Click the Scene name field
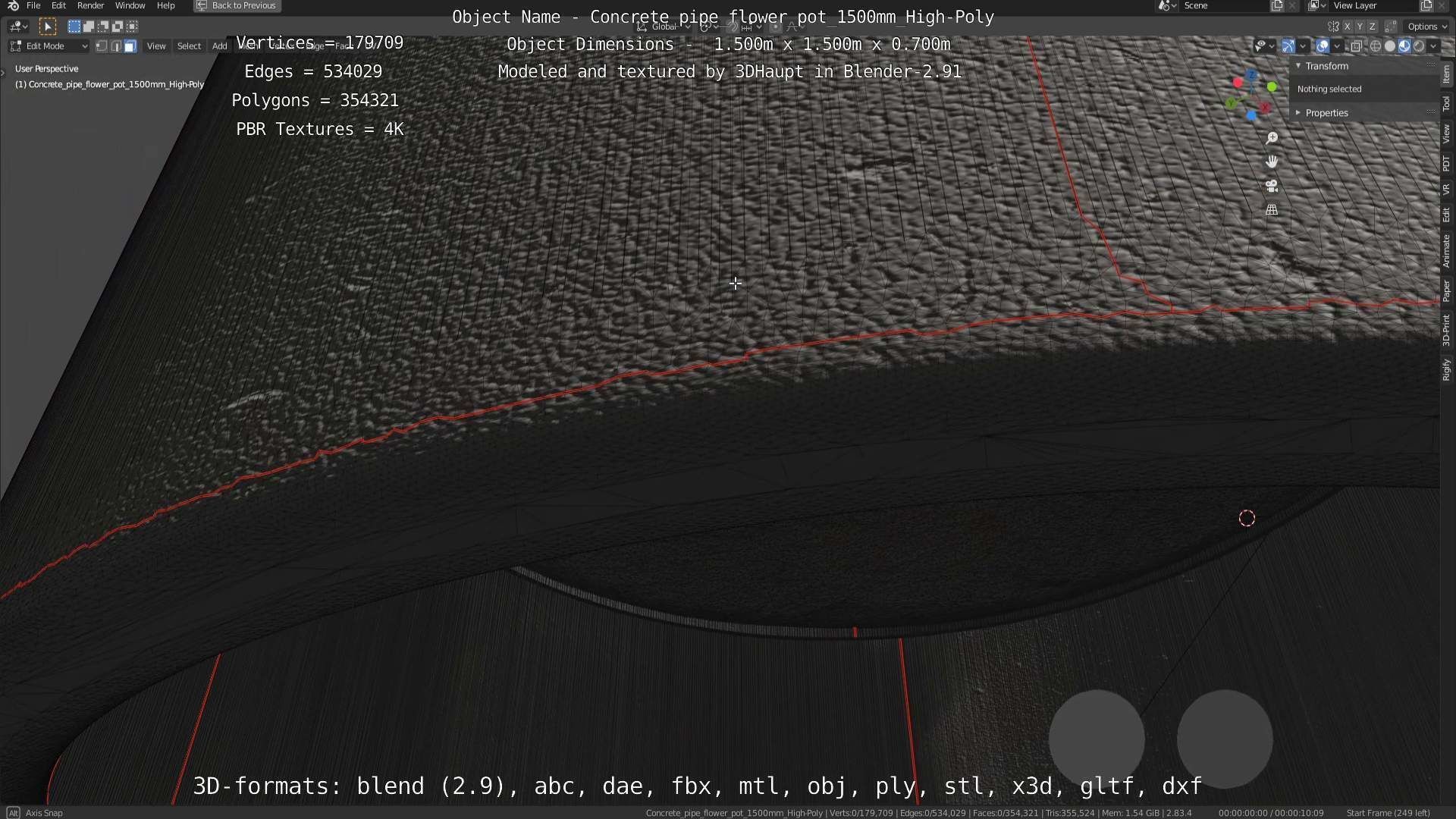The image size is (1456, 819). pyautogui.click(x=1221, y=5)
